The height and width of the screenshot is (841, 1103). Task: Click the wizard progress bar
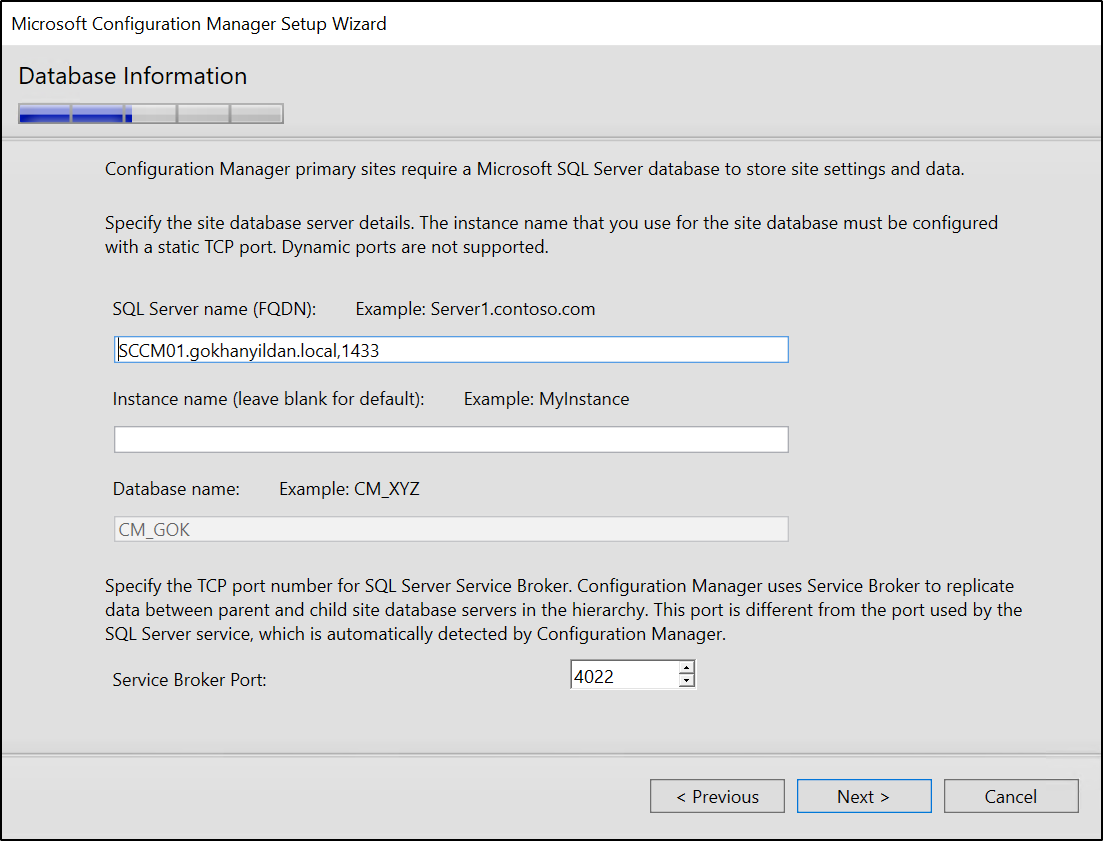151,113
